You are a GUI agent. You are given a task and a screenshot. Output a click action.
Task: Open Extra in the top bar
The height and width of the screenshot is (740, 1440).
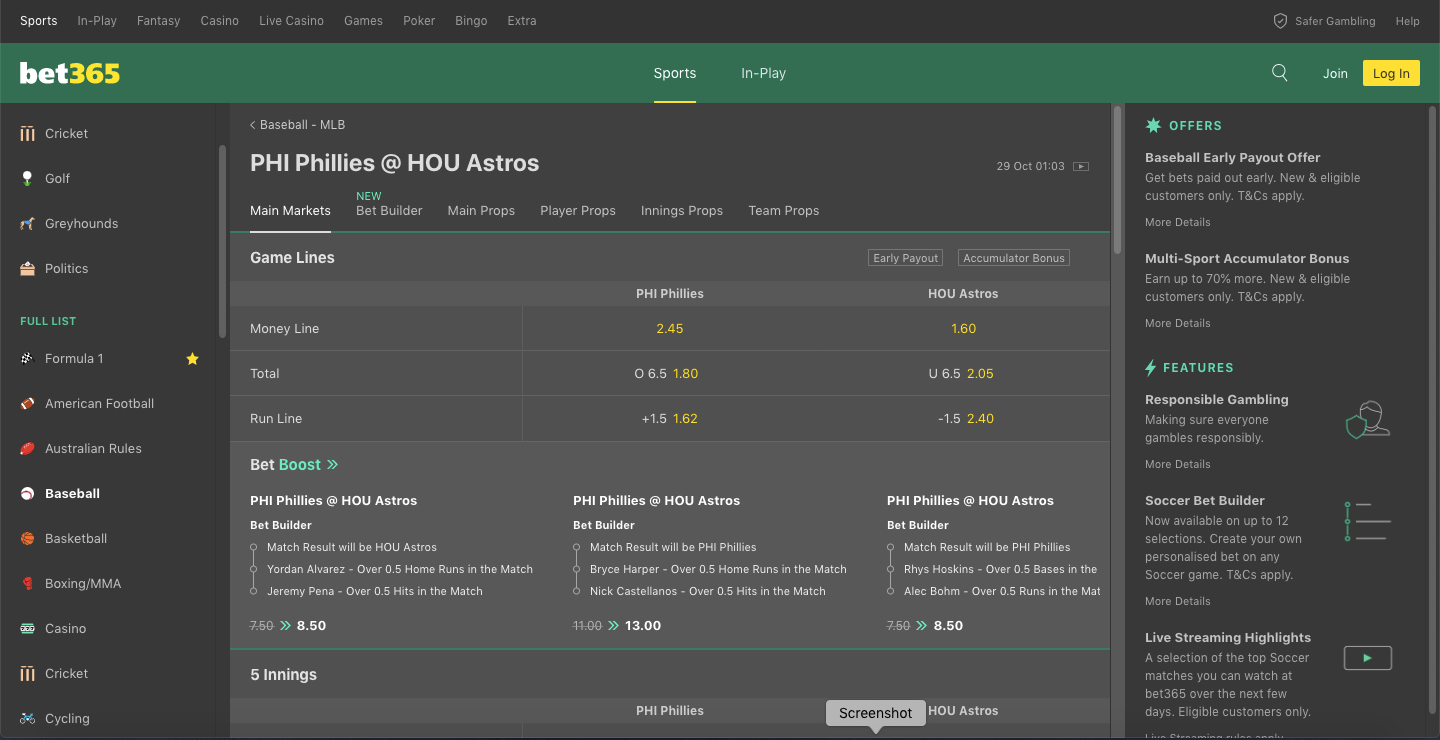[522, 20]
